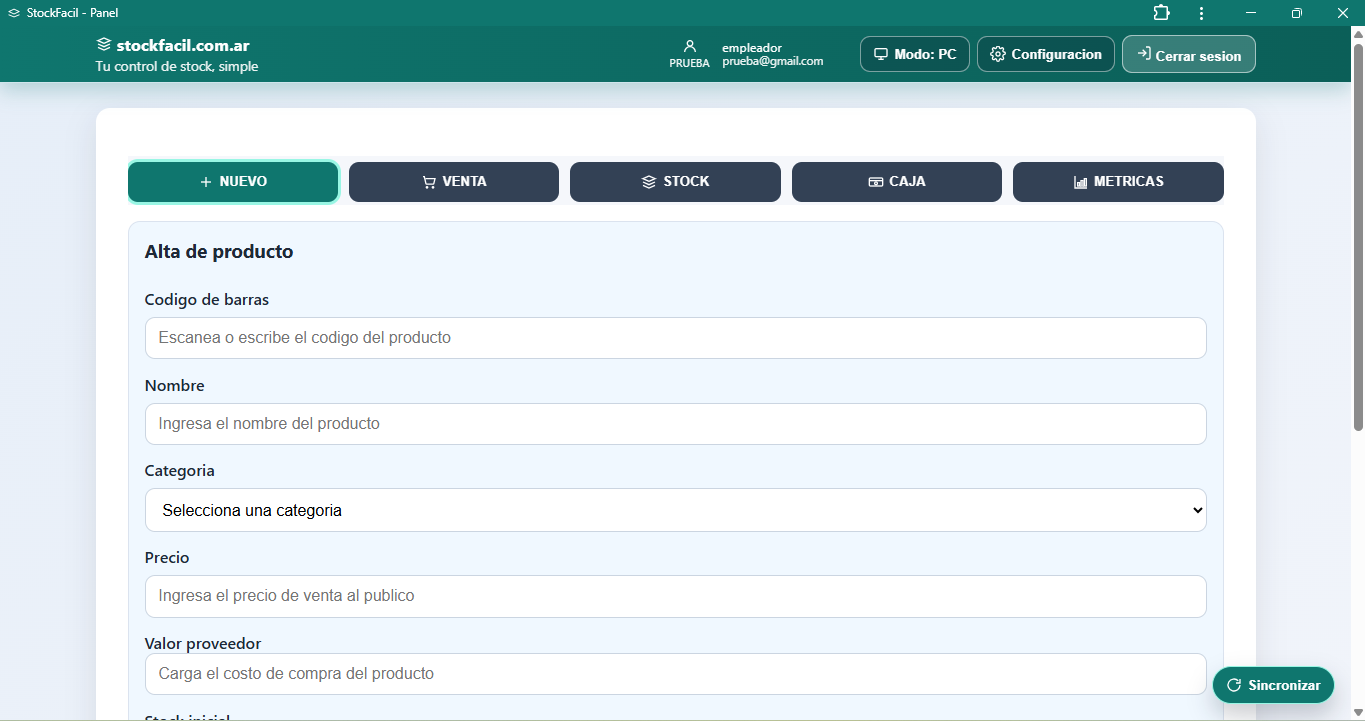
Task: Open the STOCK tab
Action: [675, 182]
